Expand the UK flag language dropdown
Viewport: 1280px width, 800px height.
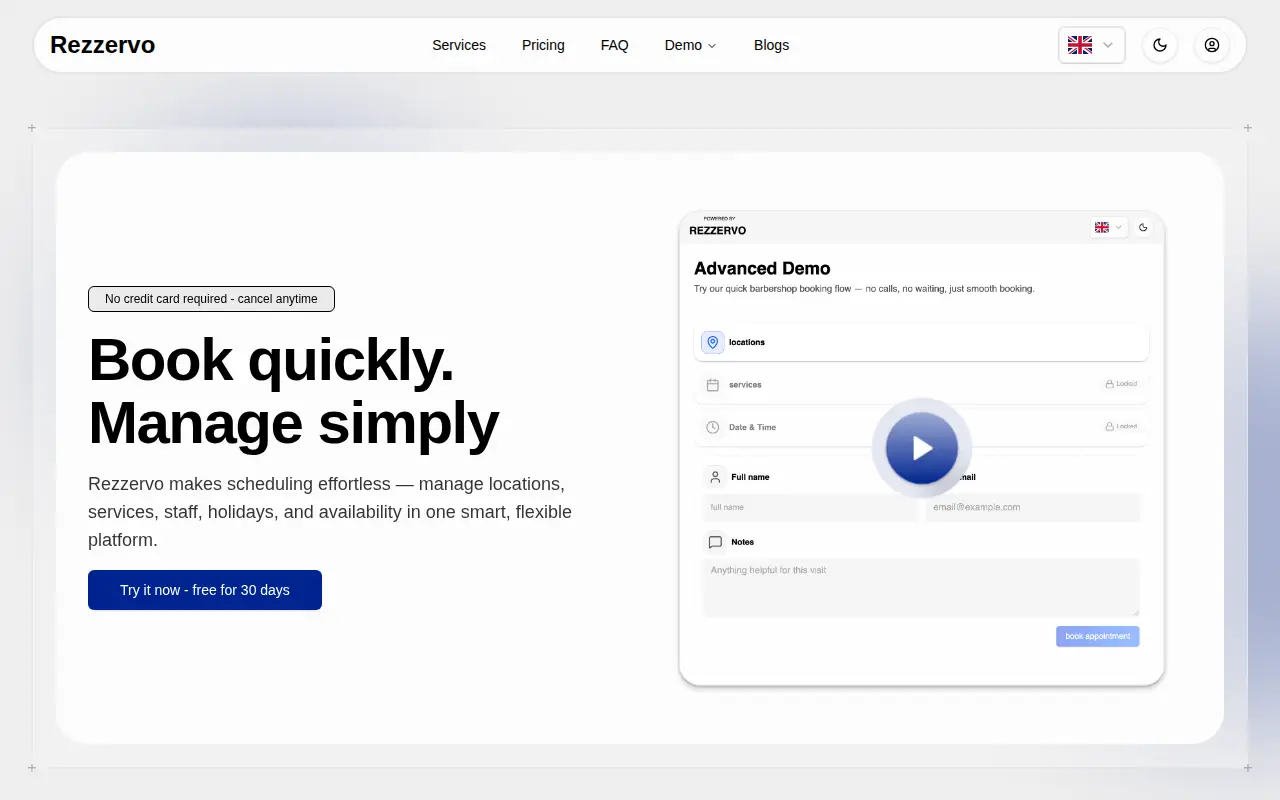[1091, 45]
